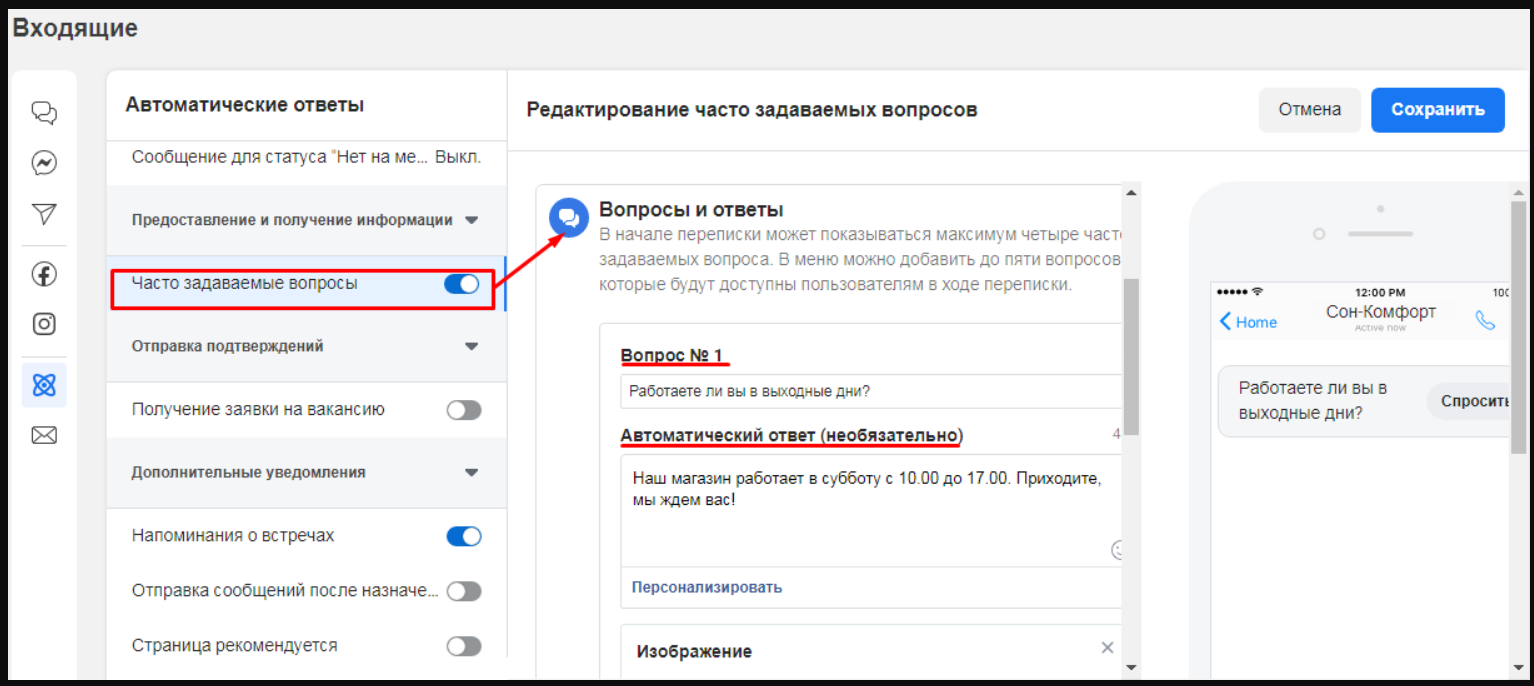Enable Получение заявки на вакансию
This screenshot has height=686, width=1534.
[463, 409]
